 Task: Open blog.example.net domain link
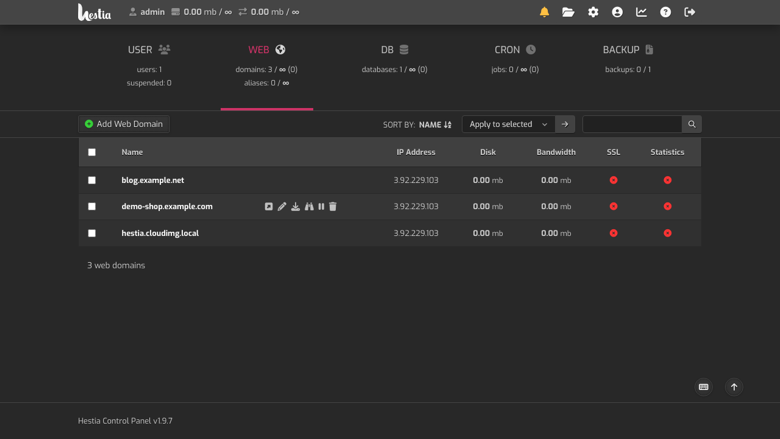tap(153, 180)
